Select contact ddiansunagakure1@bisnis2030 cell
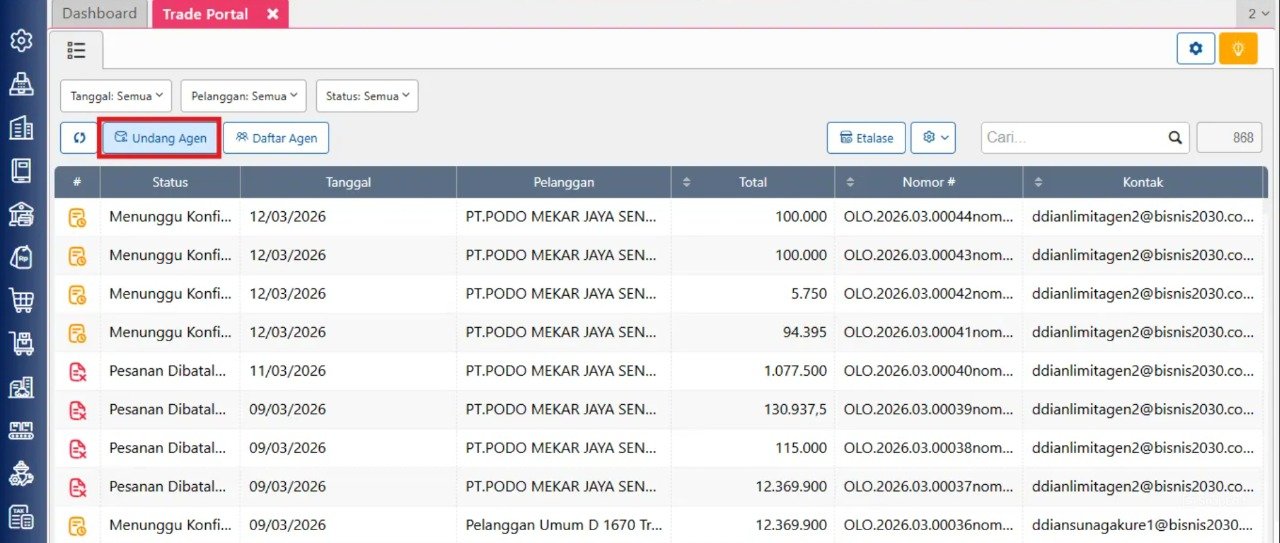 click(x=1142, y=525)
